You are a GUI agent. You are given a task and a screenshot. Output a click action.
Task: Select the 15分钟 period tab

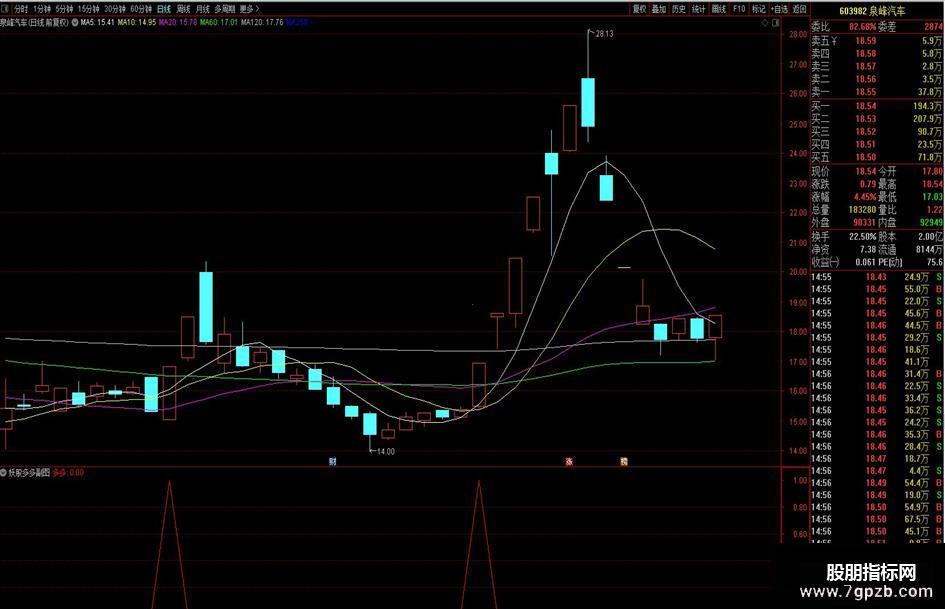[89, 9]
